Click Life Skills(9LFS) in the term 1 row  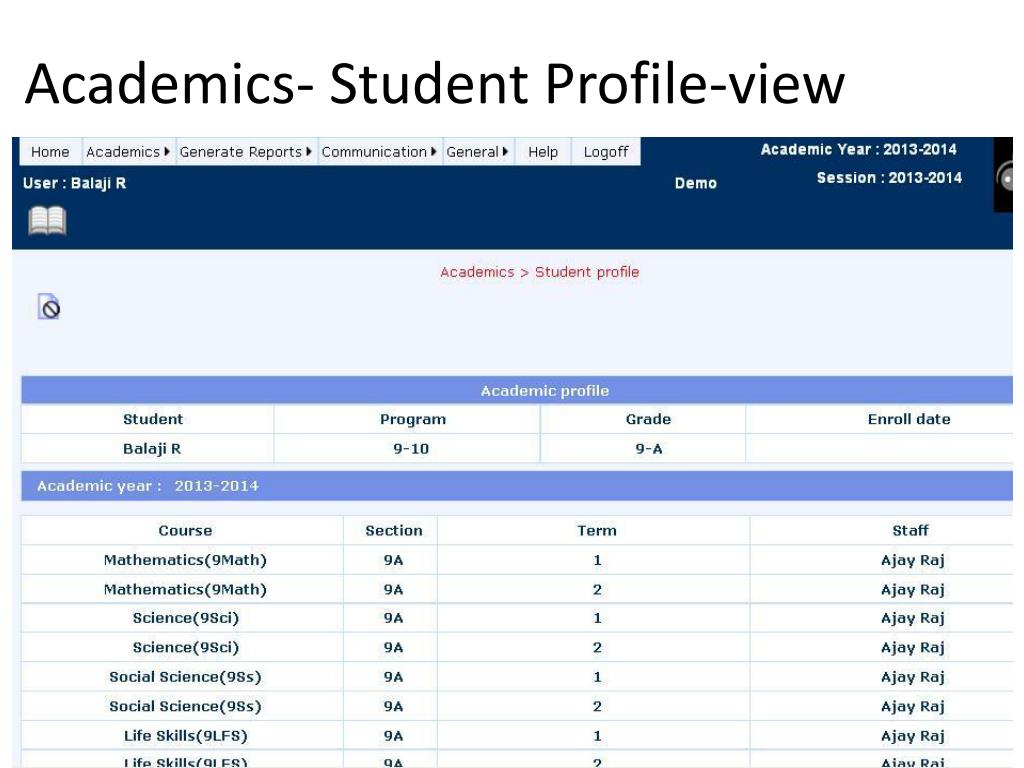tap(185, 735)
